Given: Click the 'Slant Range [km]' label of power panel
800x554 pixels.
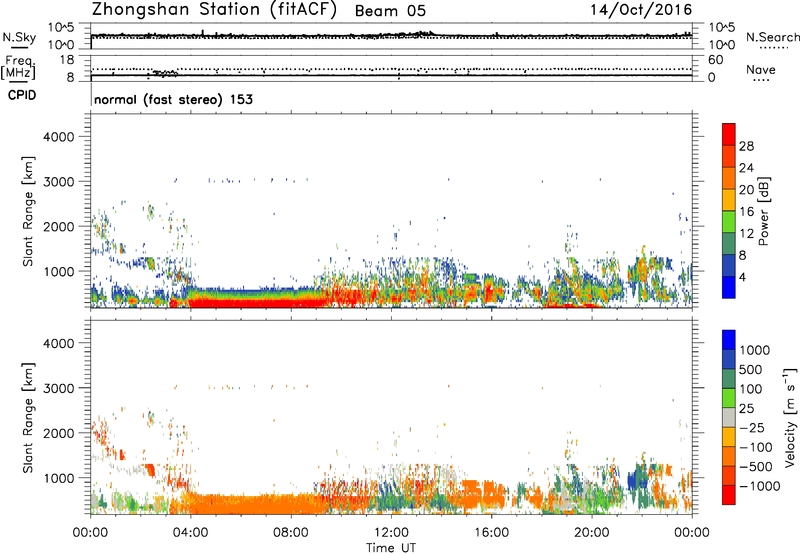Looking at the screenshot, I should (x=28, y=211).
